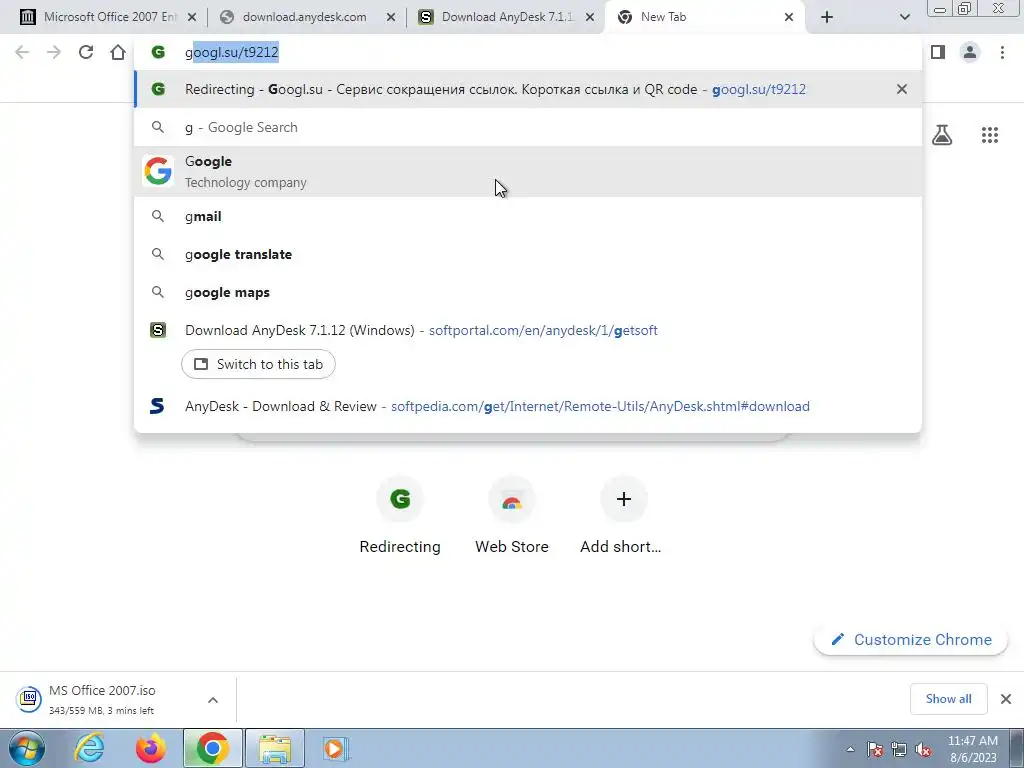Open the profile avatar menu
Screen dimensions: 1024x768
[x=970, y=52]
